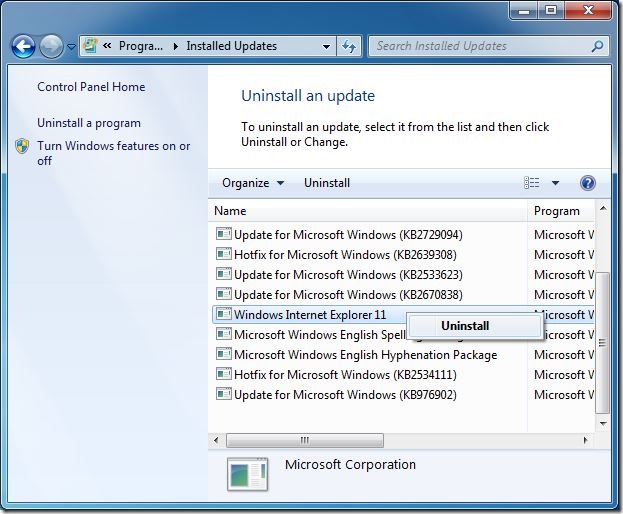Screen dimensions: 623x514
Task: Close the Installed Updates window
Action: pos(588,11)
